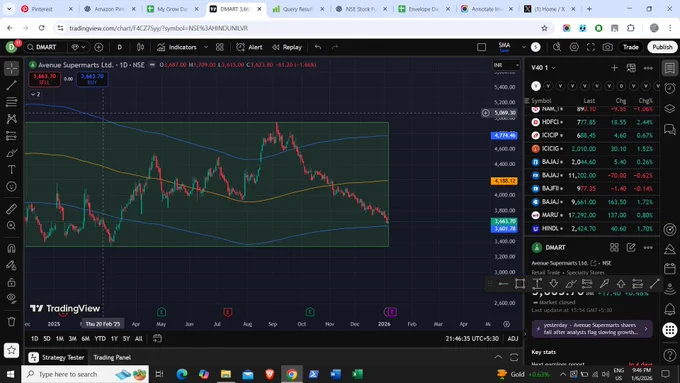This screenshot has height=383, width=680.
Task: Read the Avenue Supermarts news headline
Action: coord(592,329)
